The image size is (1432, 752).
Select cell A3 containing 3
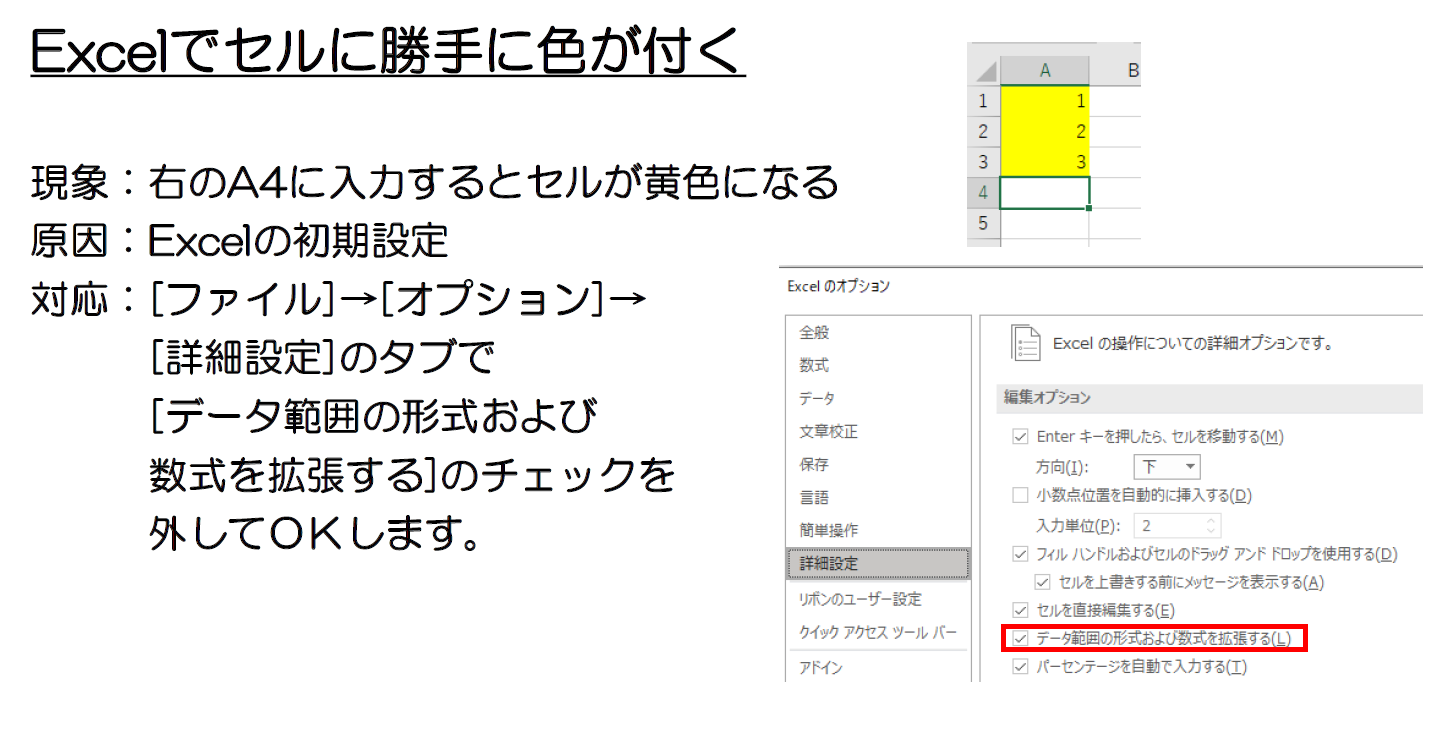1044,162
